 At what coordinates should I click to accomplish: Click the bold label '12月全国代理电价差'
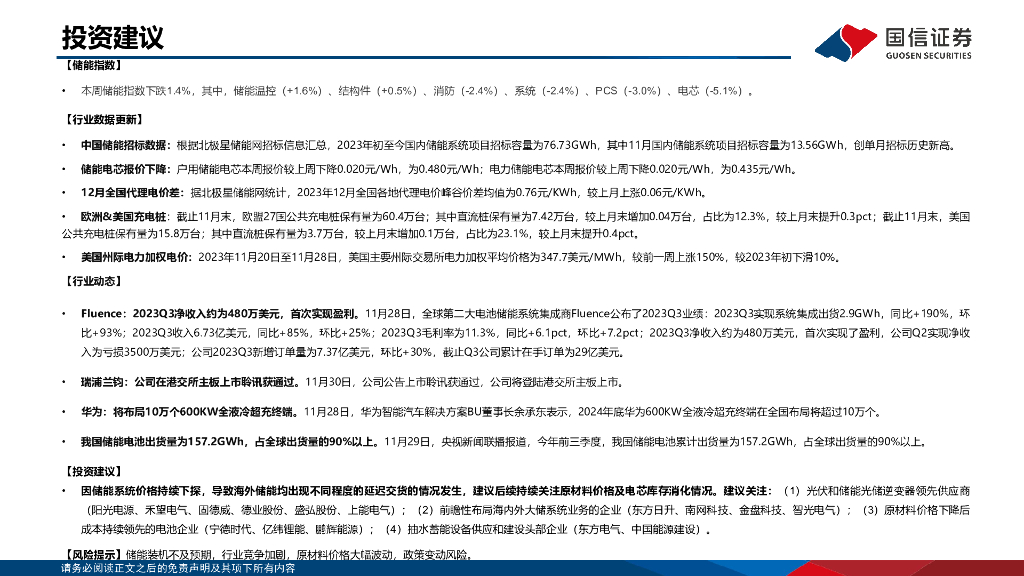point(130,193)
